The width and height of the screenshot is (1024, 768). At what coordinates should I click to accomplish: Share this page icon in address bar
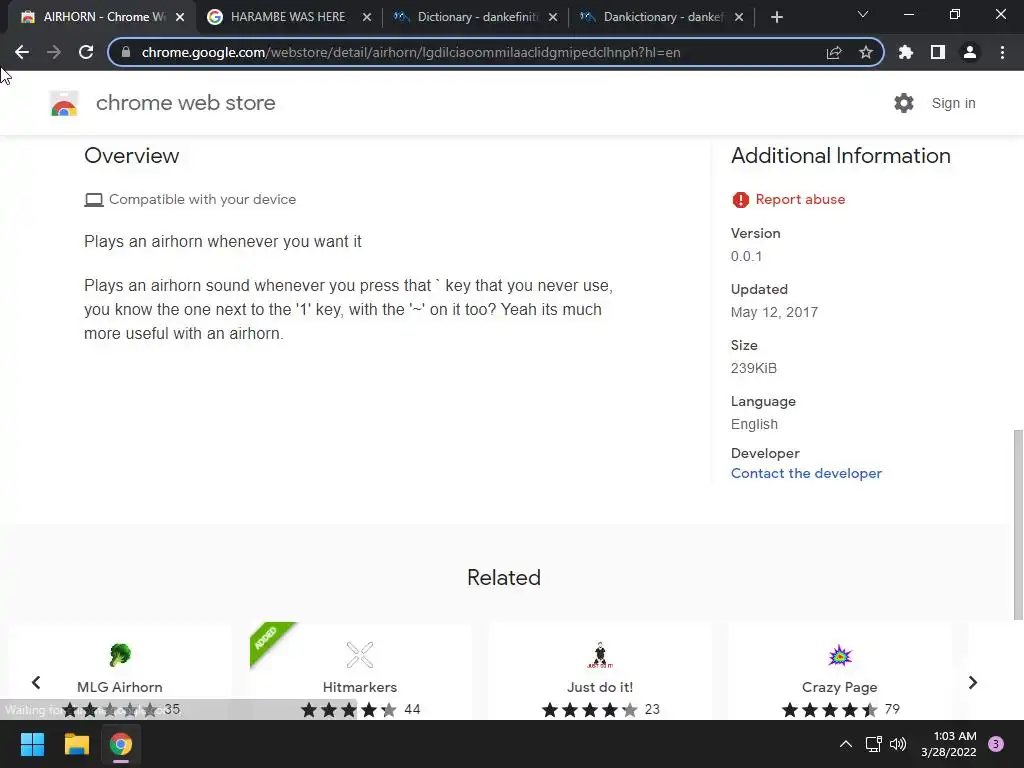point(834,52)
